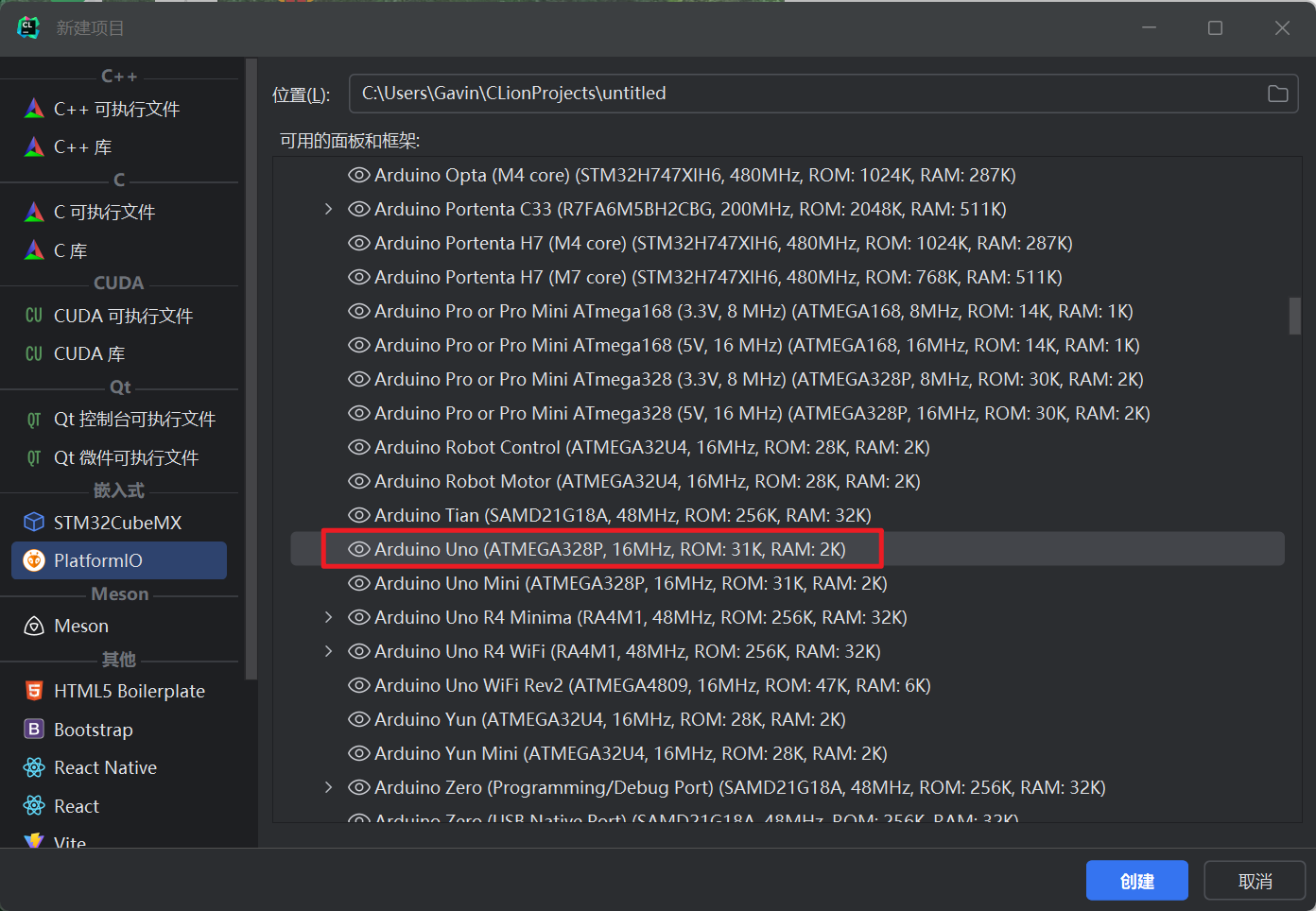Click the project type sidebar scrollbar
Screen dimensions: 1316x911
(x=251, y=369)
